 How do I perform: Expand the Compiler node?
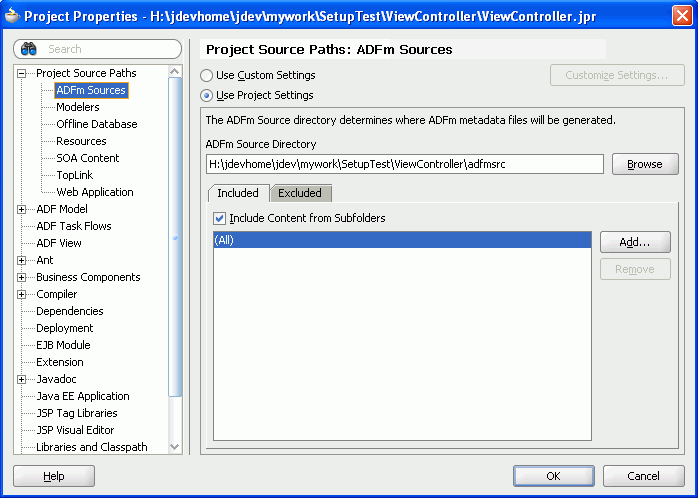(x=21, y=294)
